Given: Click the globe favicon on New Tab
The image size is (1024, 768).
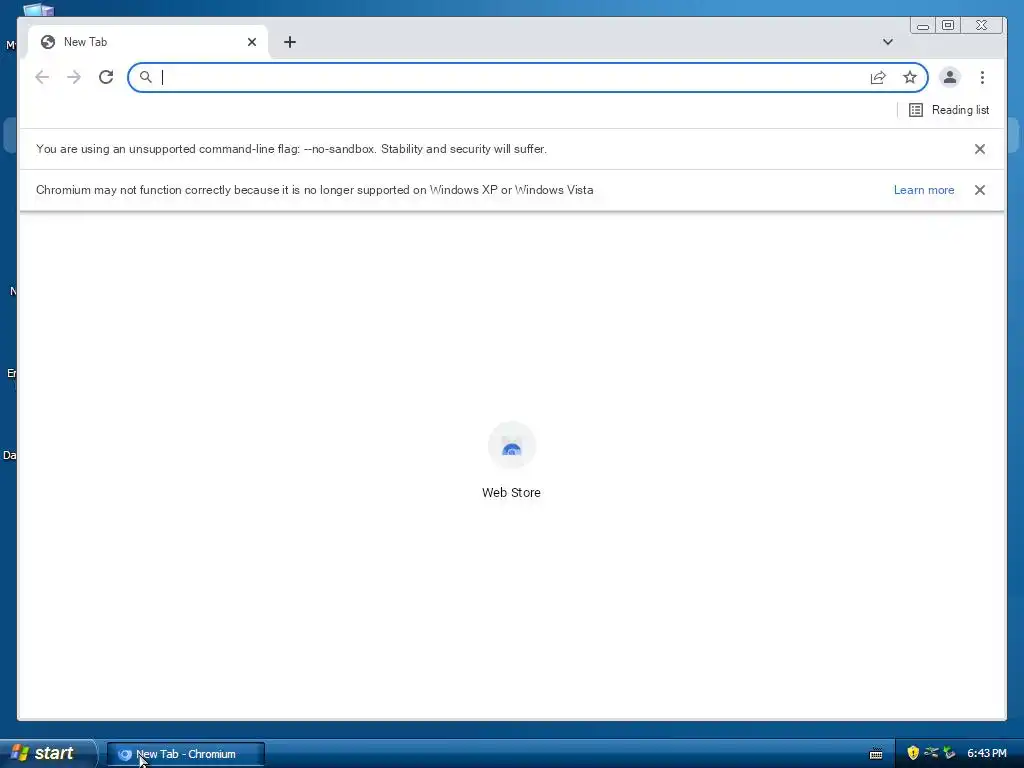Looking at the screenshot, I should pos(48,42).
